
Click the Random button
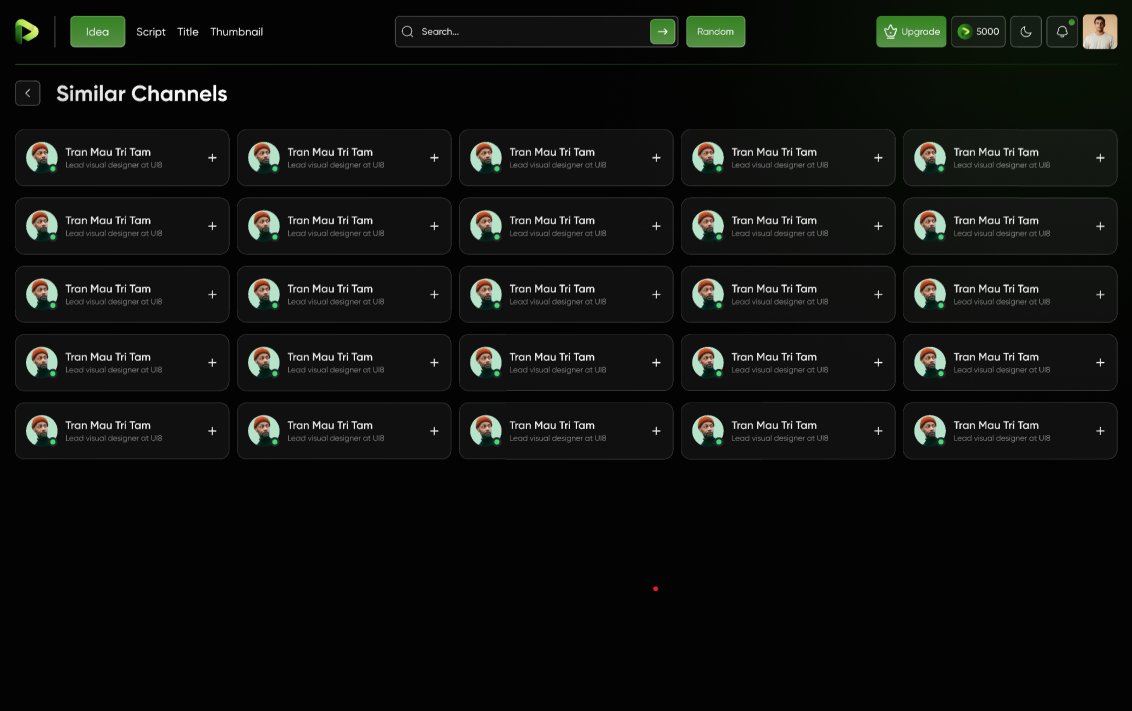point(715,32)
